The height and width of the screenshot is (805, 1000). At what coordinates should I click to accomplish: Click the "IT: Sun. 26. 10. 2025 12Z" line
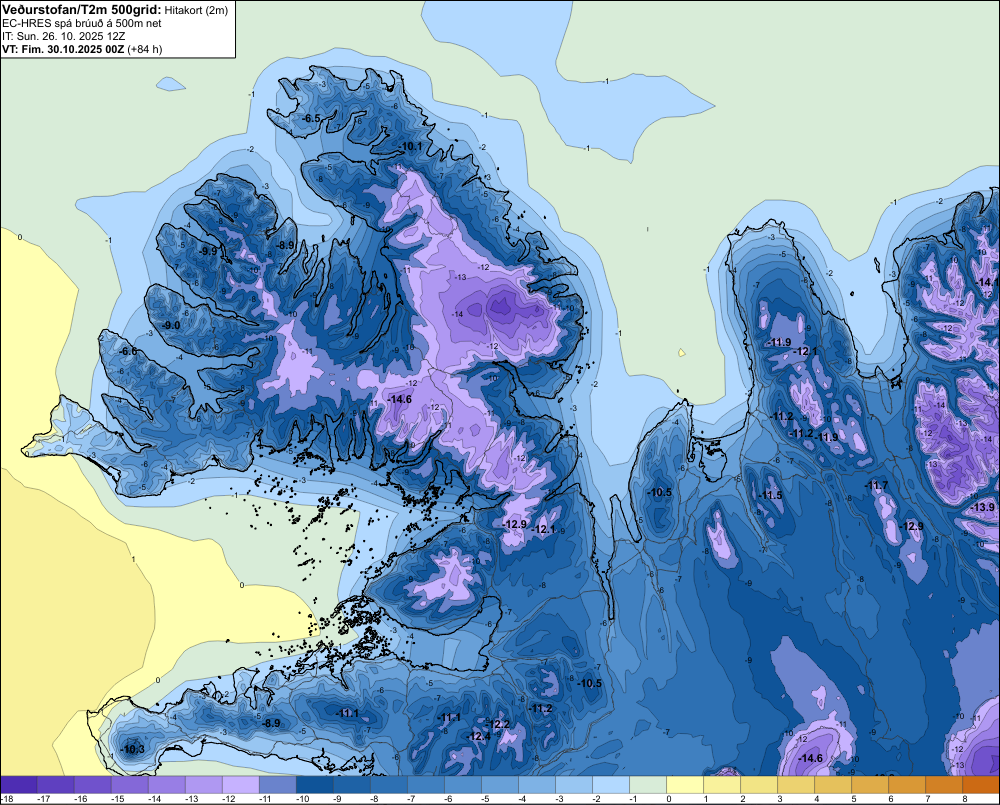[x=64, y=36]
